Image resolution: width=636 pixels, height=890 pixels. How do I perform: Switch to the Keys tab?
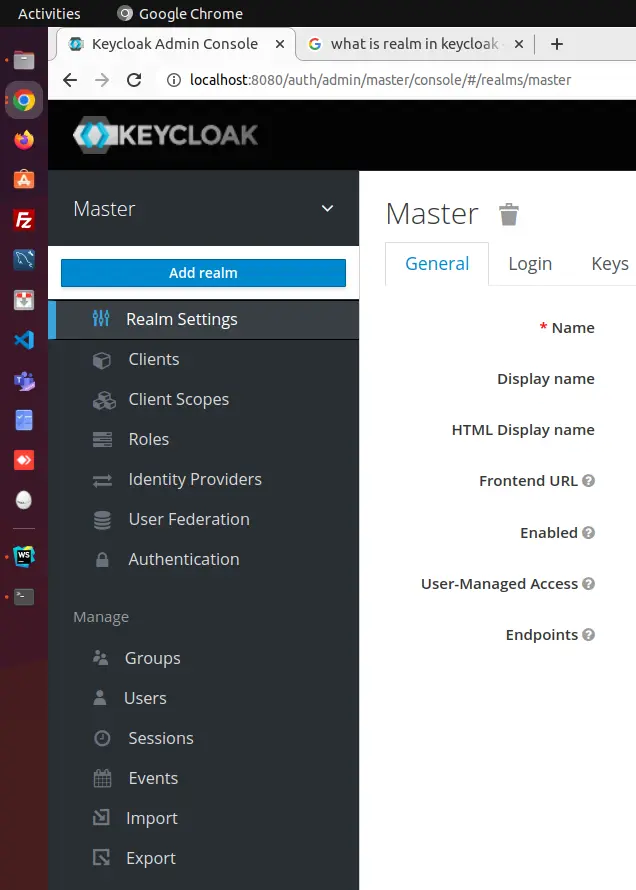click(609, 263)
